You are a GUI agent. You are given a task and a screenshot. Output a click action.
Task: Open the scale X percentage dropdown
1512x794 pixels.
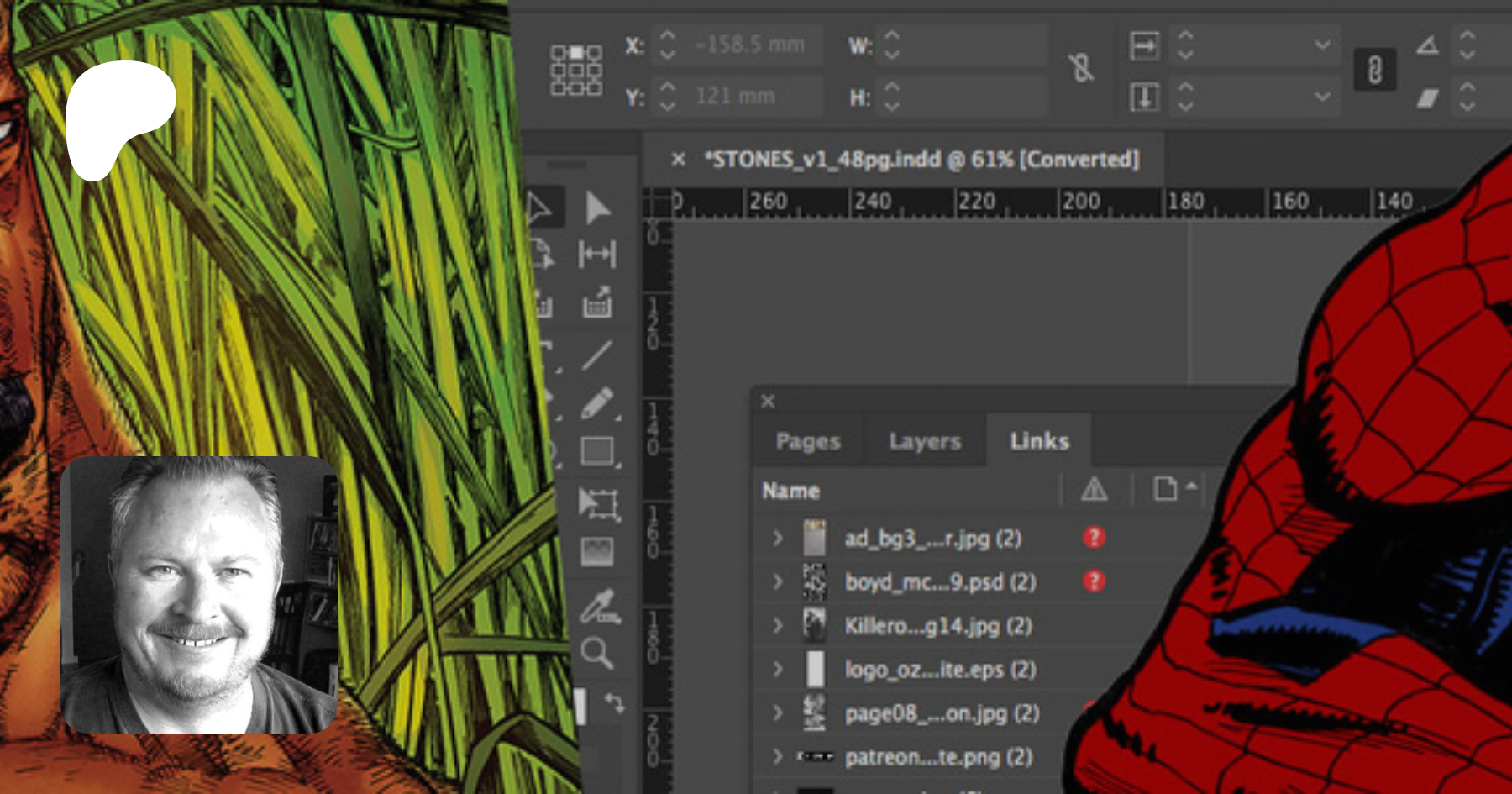(x=1322, y=45)
